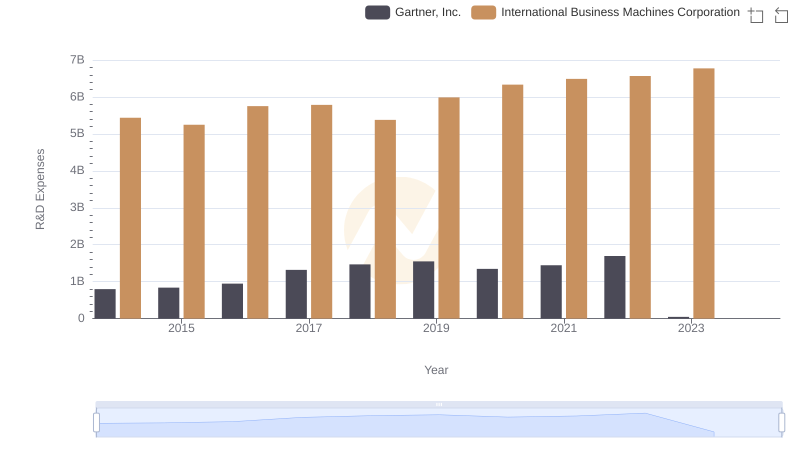Image resolution: width=800 pixels, height=461 pixels.
Task: Click the tan IBM legend color swatch
Action: tap(484, 12)
